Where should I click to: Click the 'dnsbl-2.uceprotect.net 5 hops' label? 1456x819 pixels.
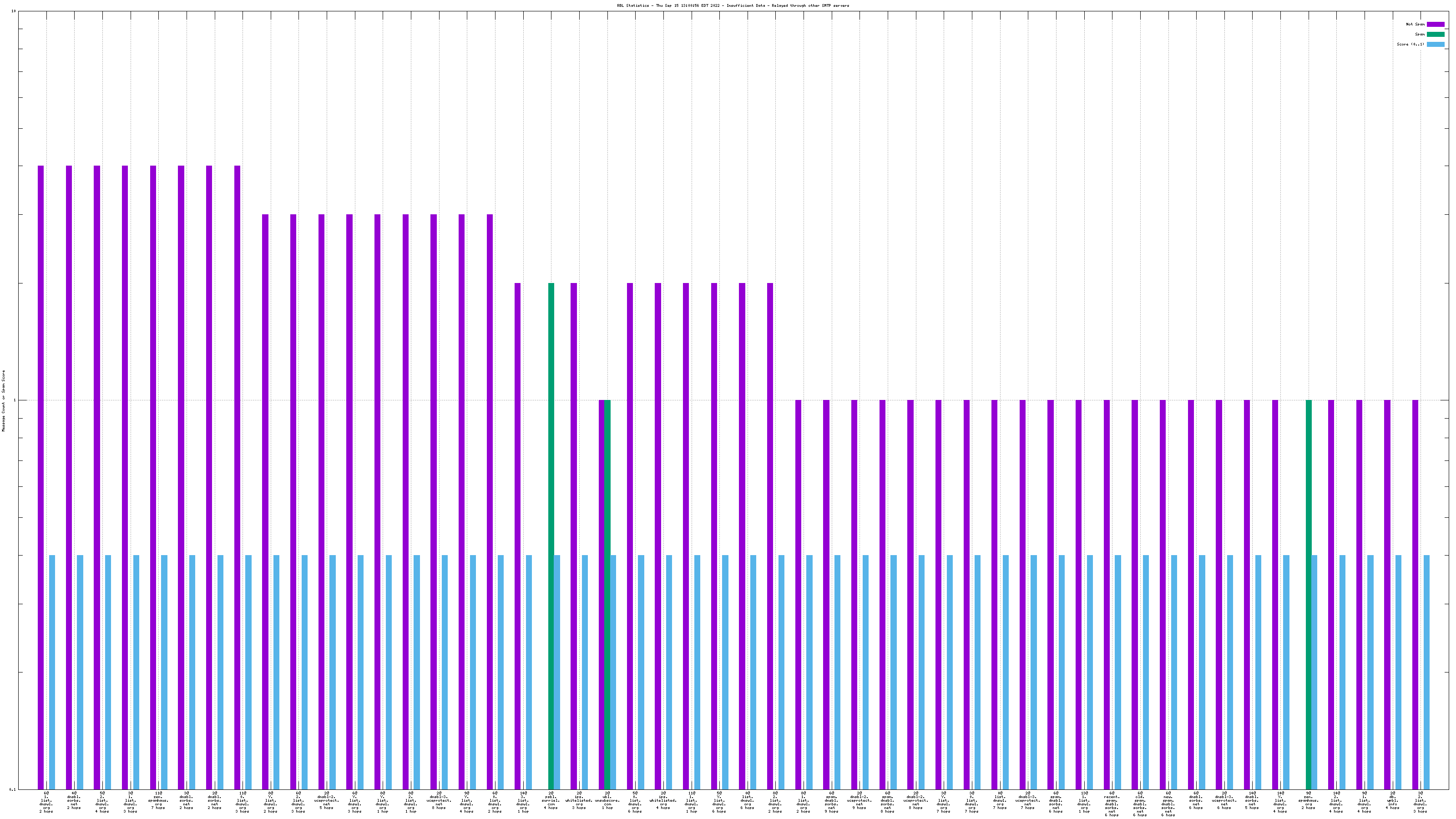[327, 801]
